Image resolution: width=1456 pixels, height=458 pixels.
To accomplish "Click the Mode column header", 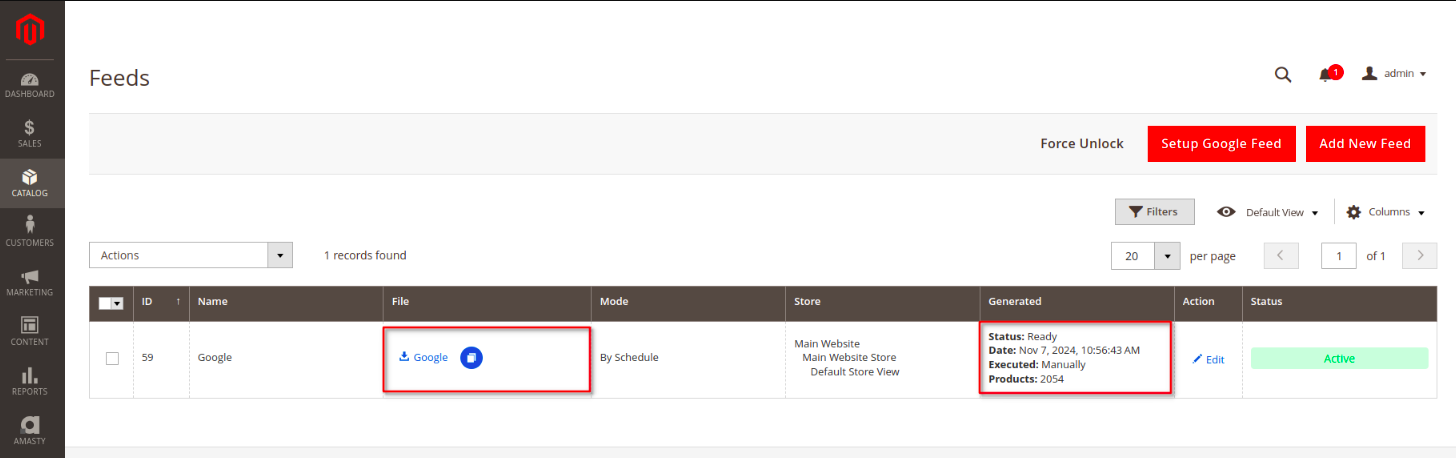I will (x=688, y=302).
